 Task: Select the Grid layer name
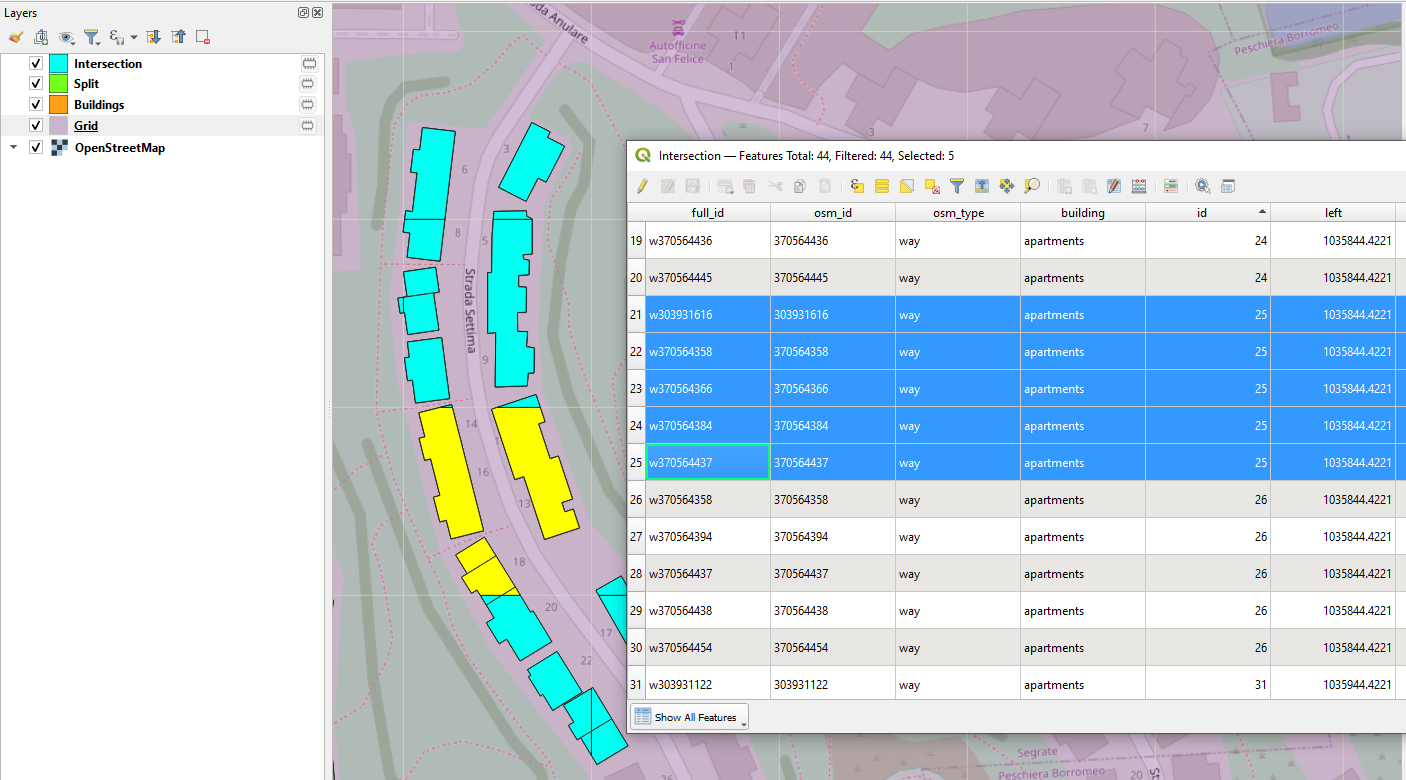[86, 125]
